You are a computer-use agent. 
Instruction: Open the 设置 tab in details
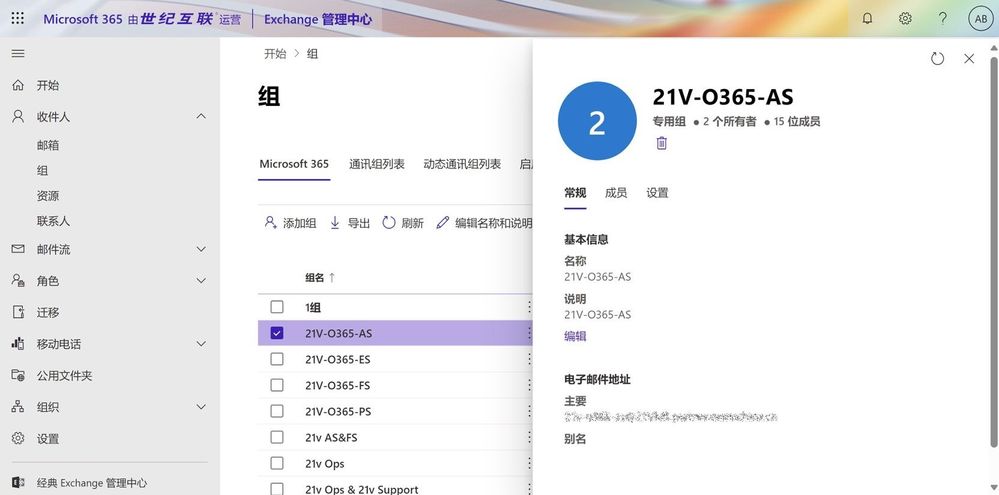(x=657, y=192)
